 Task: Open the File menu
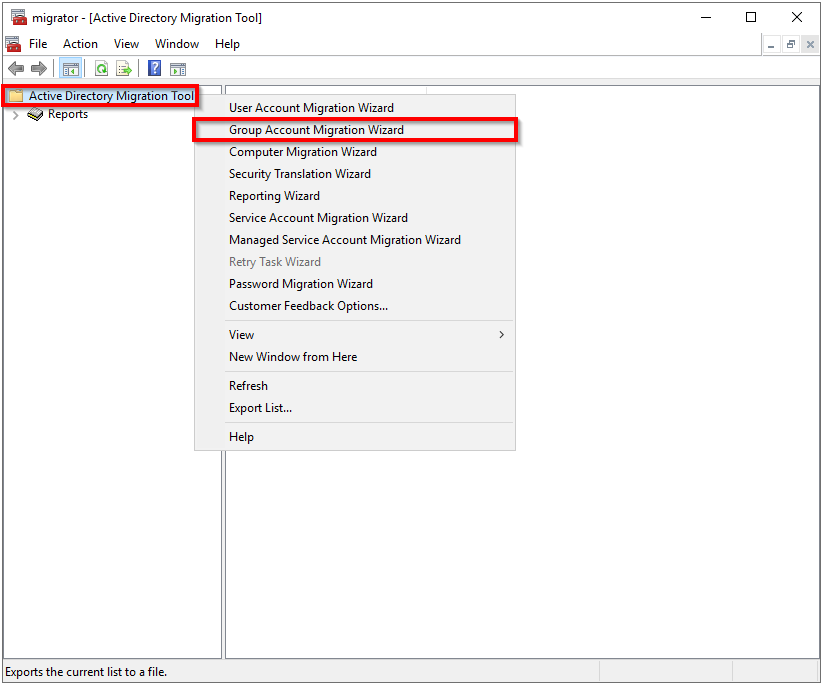(x=38, y=44)
